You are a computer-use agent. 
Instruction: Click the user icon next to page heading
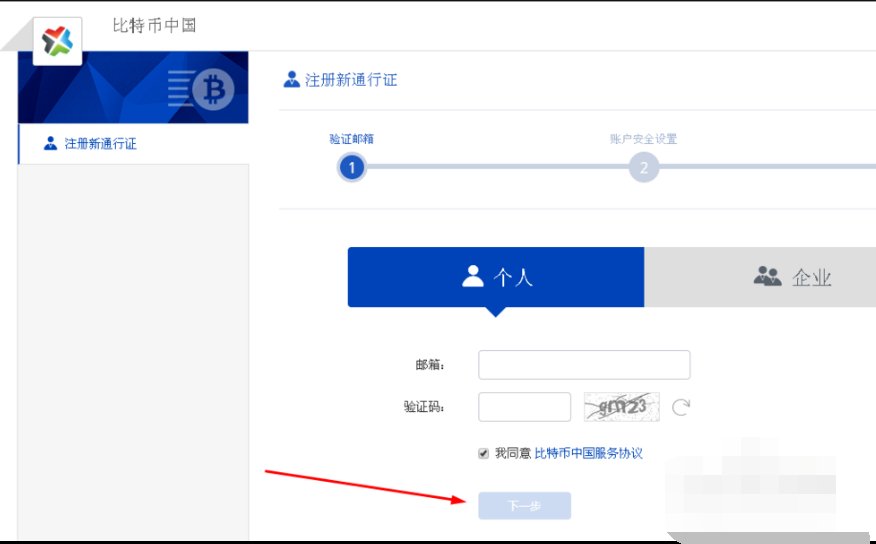tap(292, 79)
